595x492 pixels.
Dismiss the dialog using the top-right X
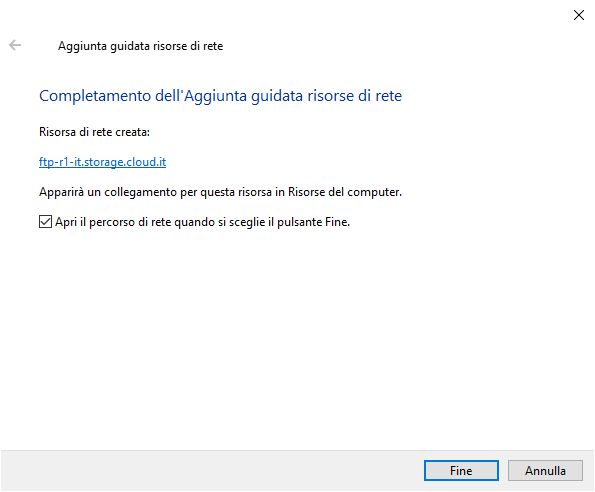tap(579, 15)
